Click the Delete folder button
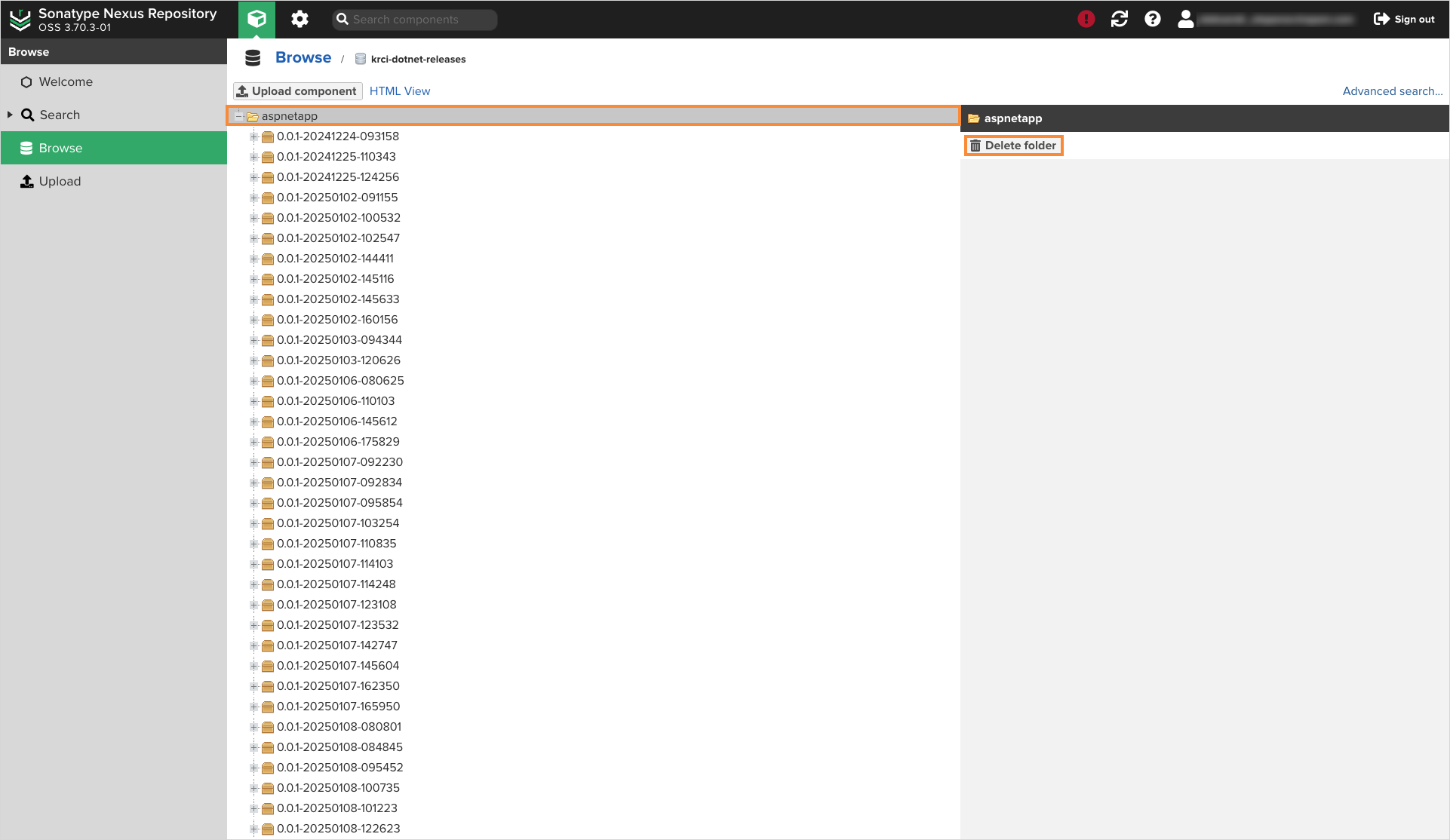This screenshot has width=1450, height=840. (x=1013, y=145)
